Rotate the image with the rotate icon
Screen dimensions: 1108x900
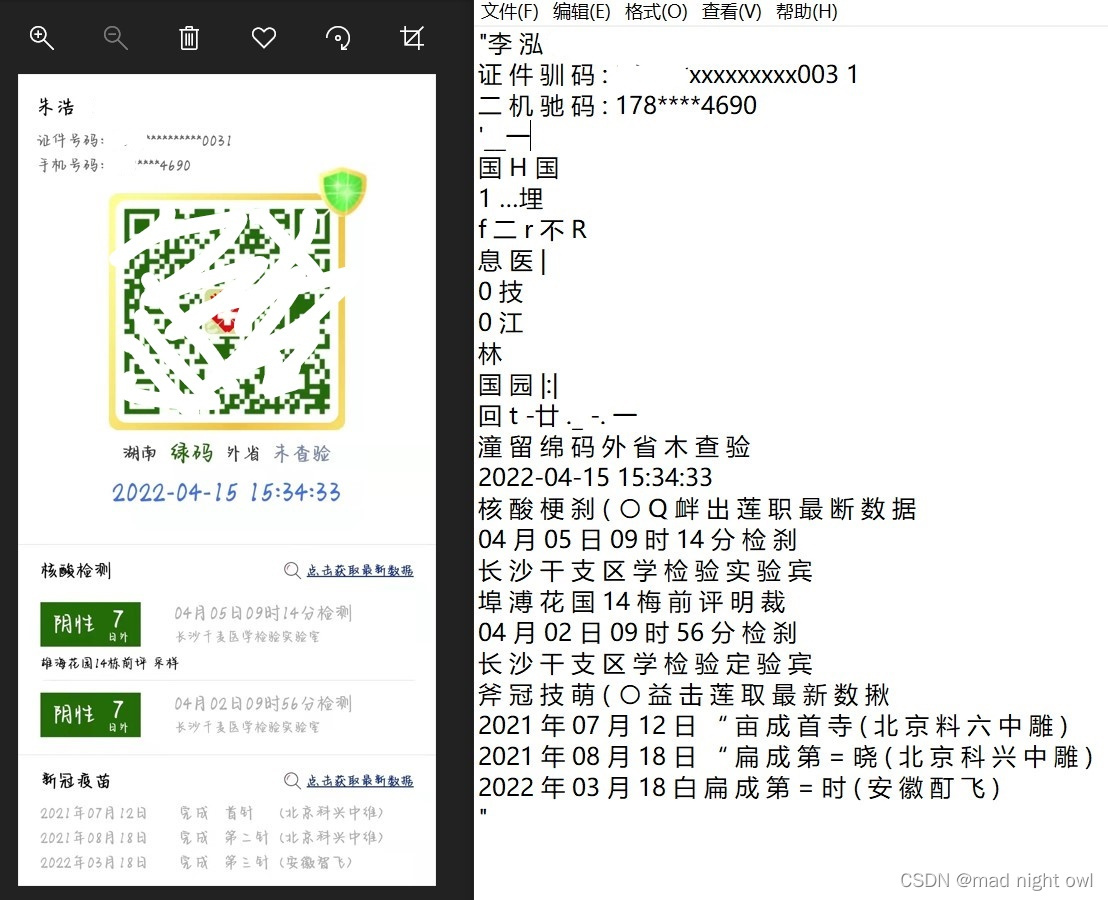(x=338, y=38)
